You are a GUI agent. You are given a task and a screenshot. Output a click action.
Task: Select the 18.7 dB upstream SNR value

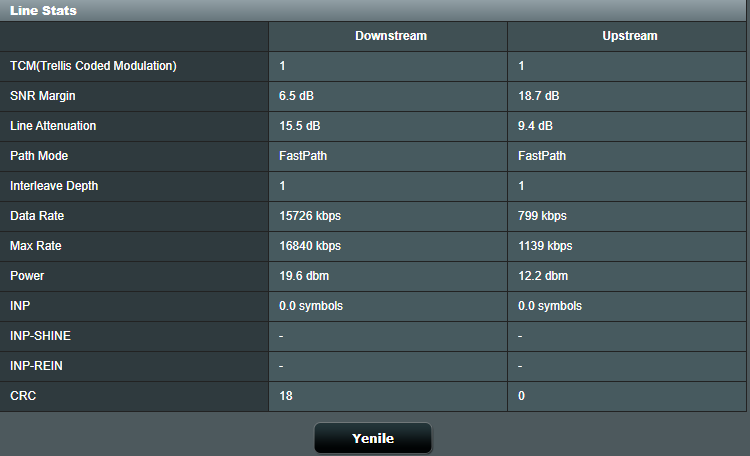[x=539, y=96]
